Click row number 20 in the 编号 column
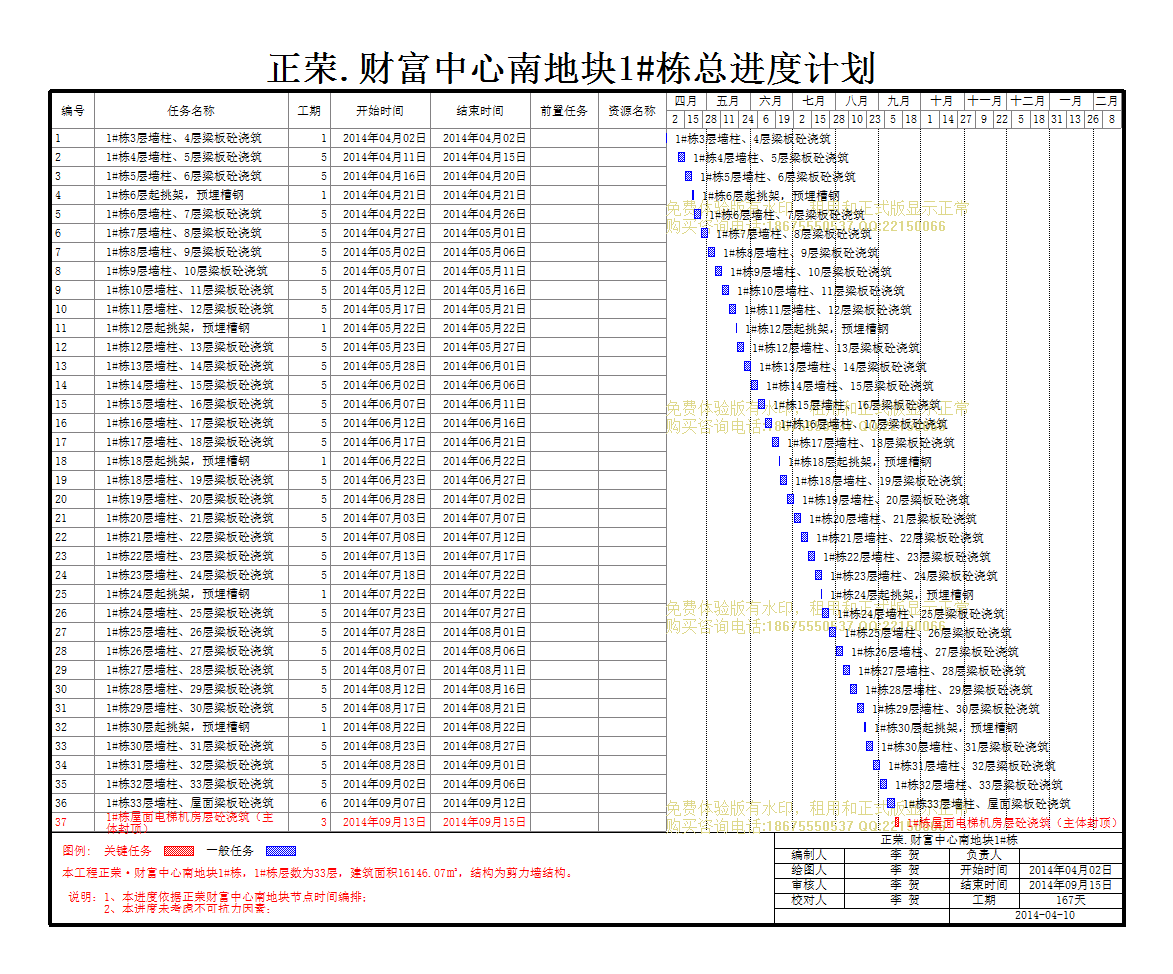This screenshot has width=1173, height=974. (61, 499)
